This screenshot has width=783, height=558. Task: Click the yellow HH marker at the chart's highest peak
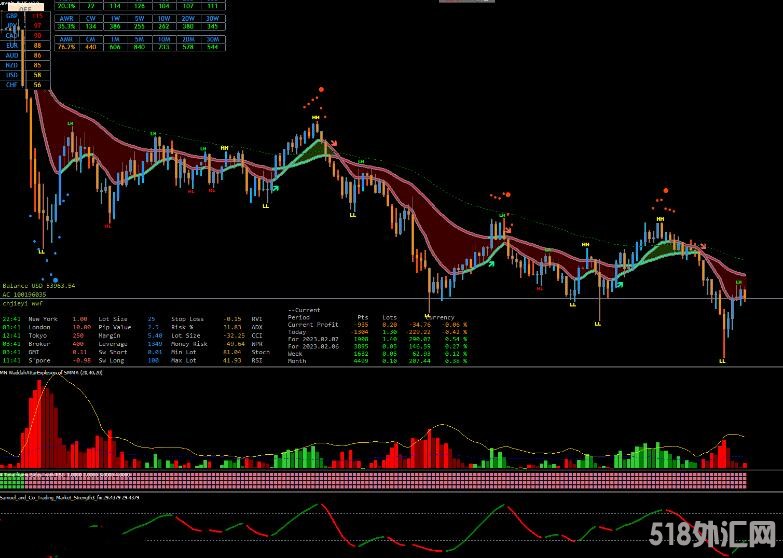tap(315, 117)
